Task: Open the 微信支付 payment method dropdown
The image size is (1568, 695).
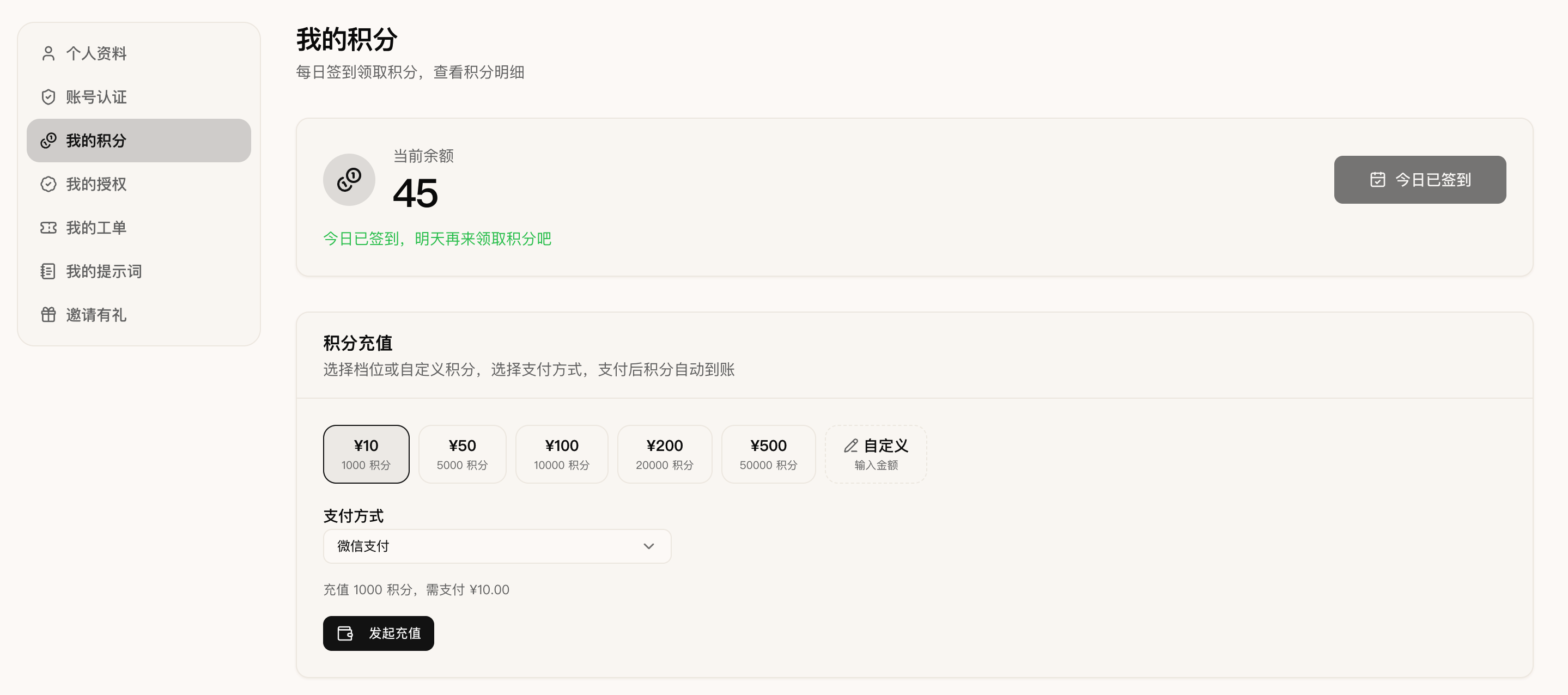Action: 497,546
